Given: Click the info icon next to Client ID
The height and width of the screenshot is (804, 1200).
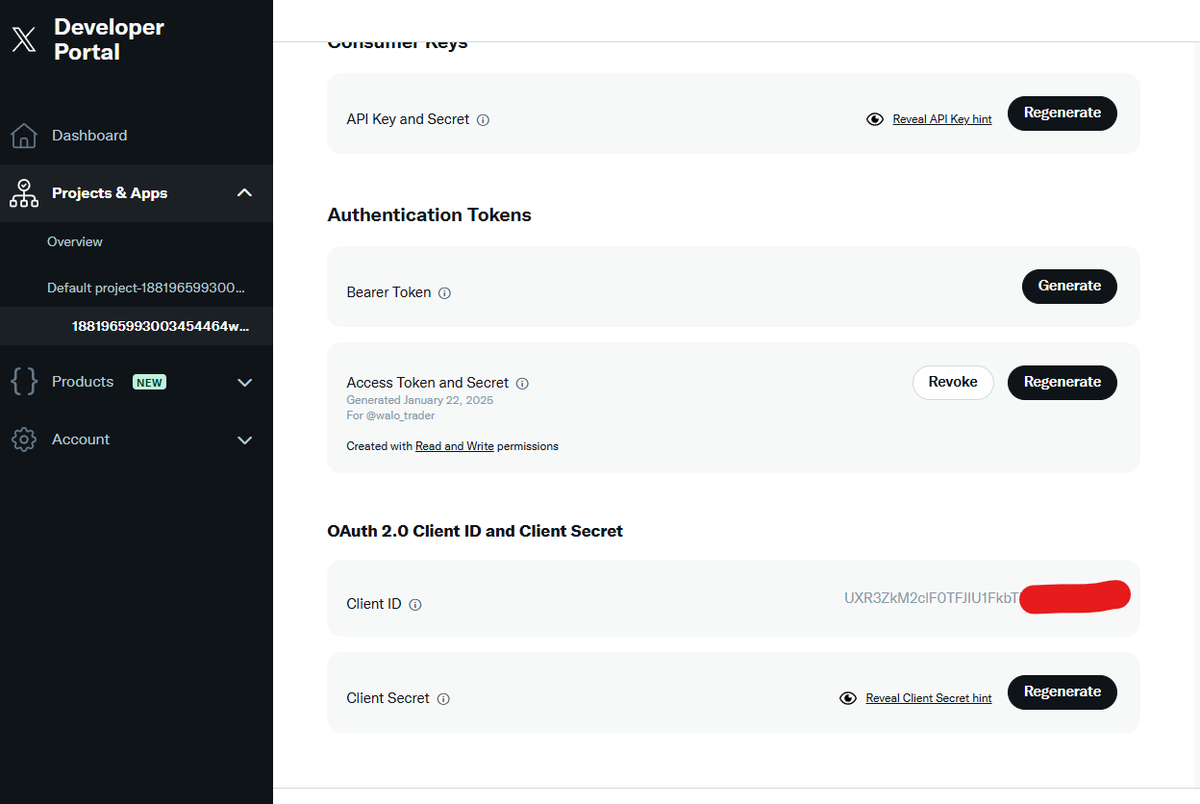Looking at the screenshot, I should click(x=415, y=605).
